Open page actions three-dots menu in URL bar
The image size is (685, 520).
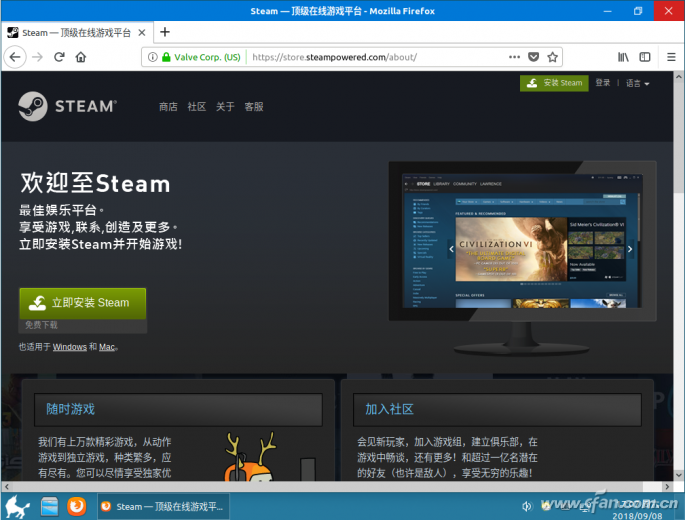point(514,57)
